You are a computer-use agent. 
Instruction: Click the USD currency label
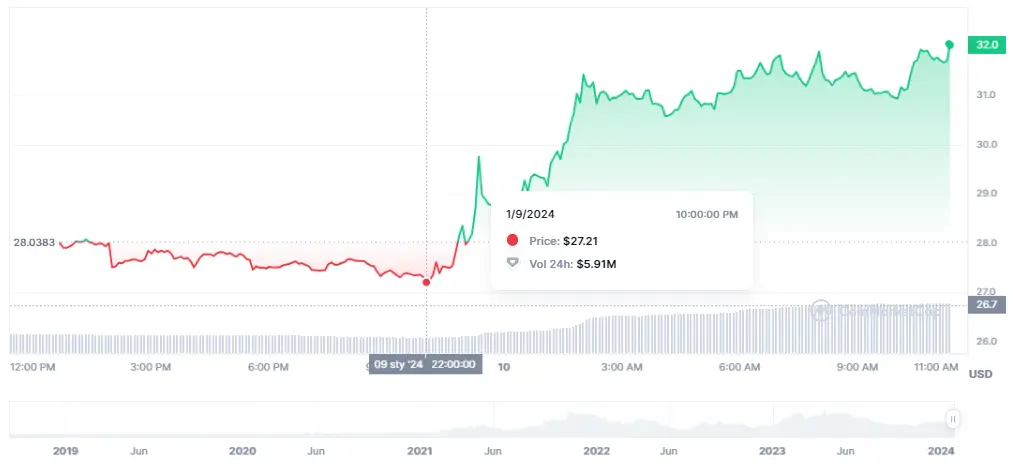[980, 374]
